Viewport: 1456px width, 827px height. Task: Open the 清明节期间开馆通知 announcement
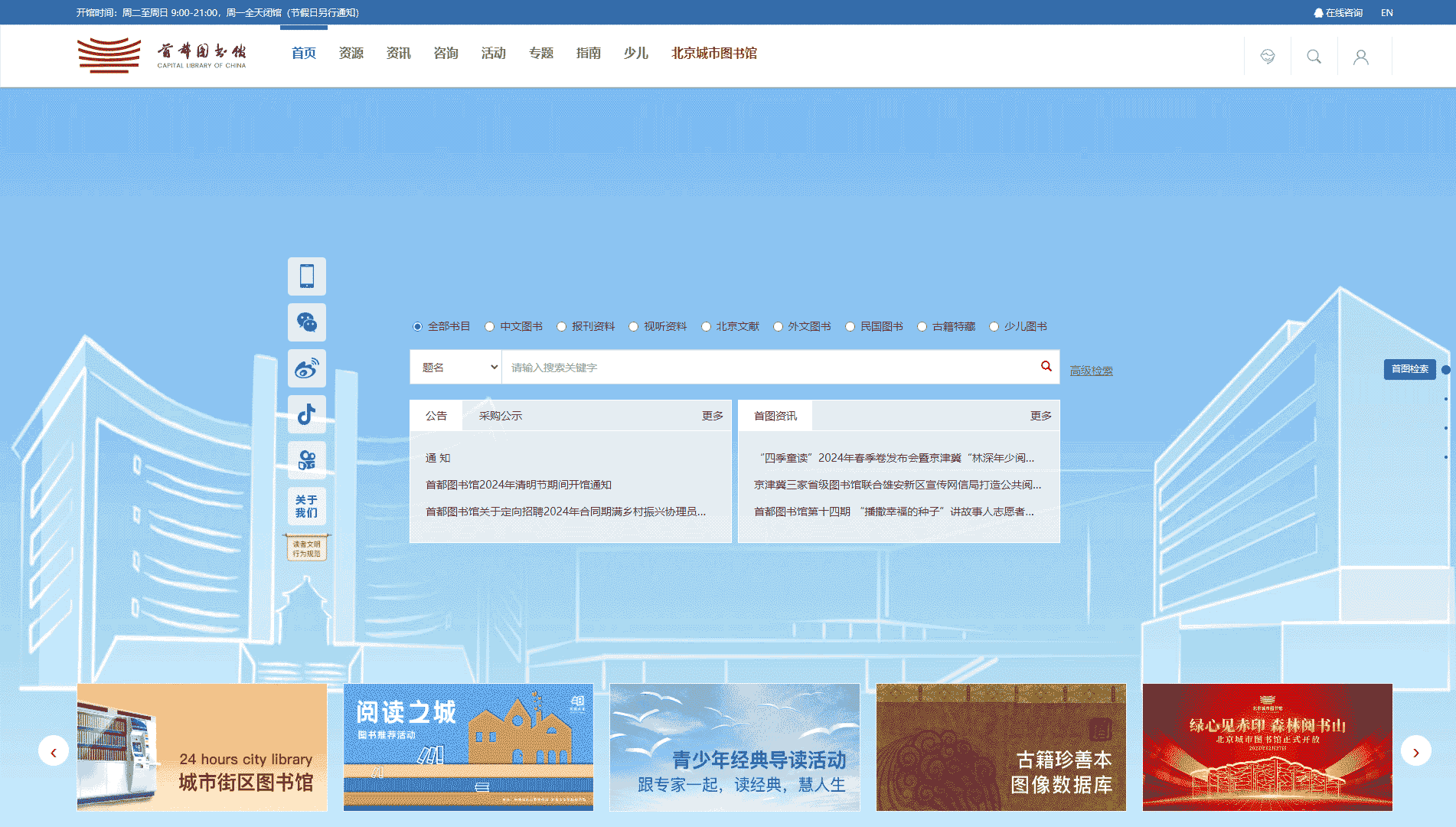click(518, 485)
